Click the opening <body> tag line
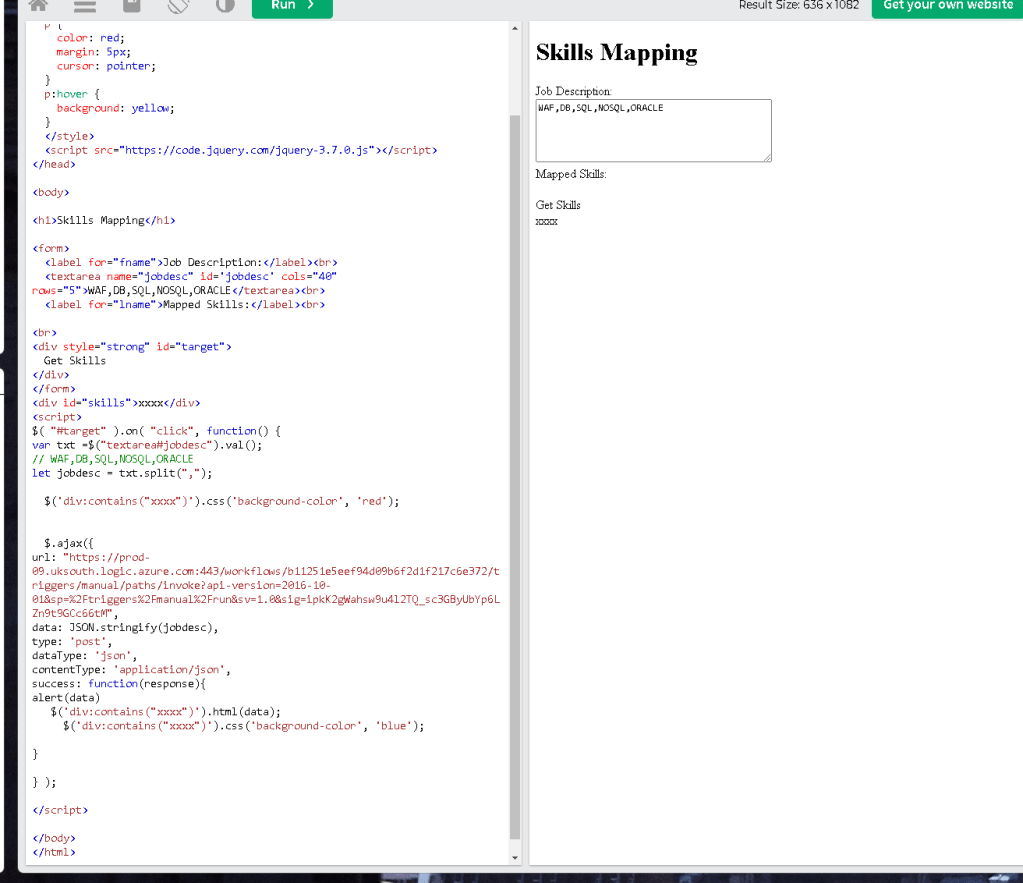 point(50,193)
